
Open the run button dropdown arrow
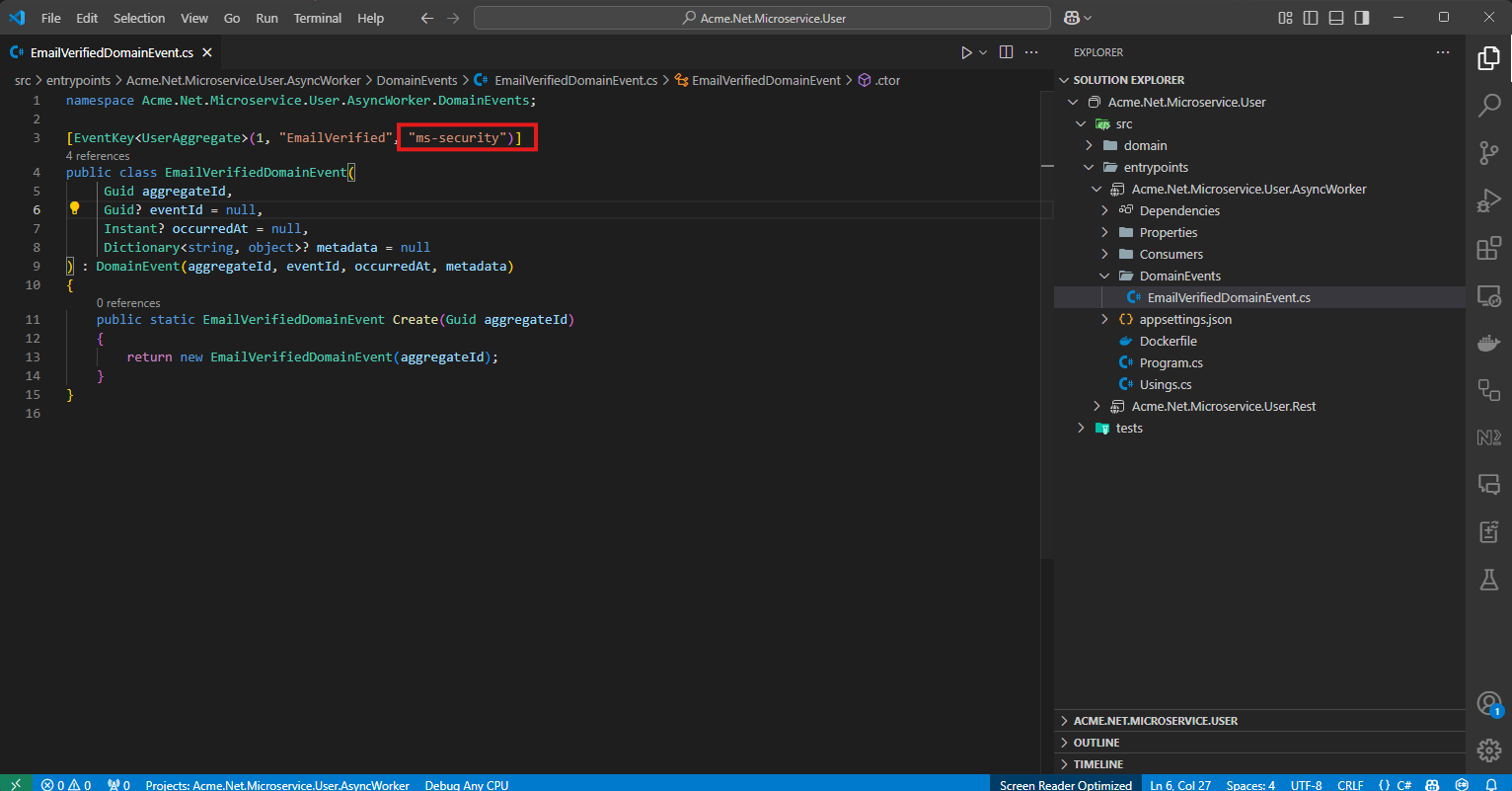pyautogui.click(x=983, y=52)
